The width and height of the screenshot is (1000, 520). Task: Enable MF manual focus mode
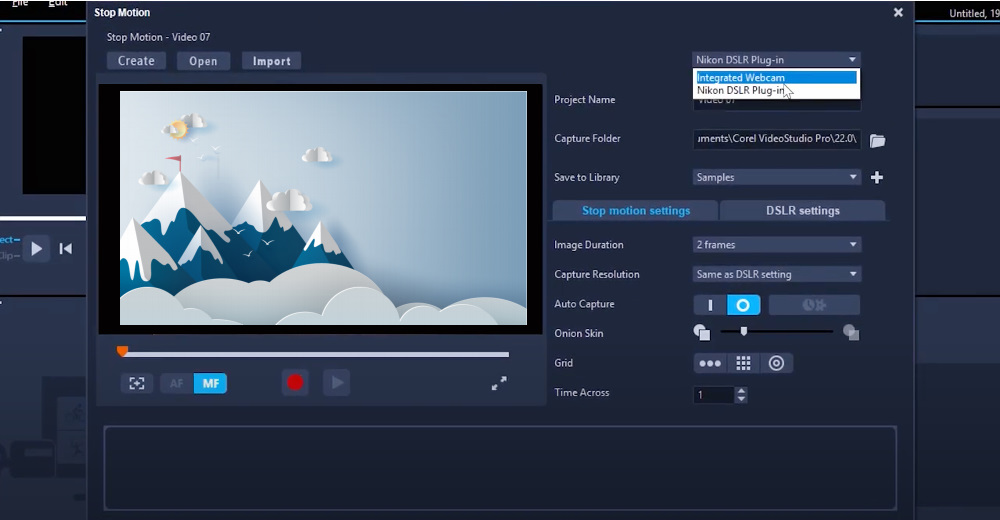click(210, 383)
